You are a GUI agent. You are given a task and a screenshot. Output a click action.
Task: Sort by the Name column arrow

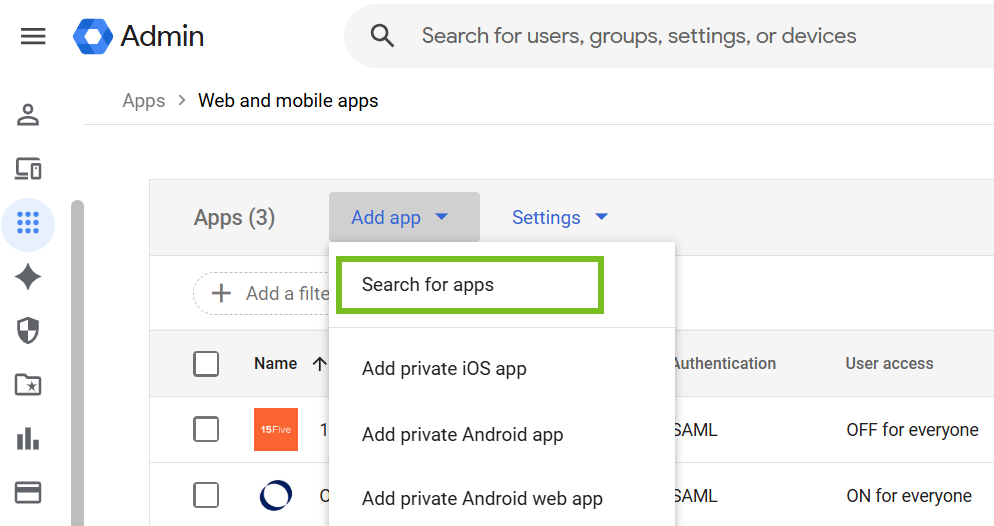(320, 364)
